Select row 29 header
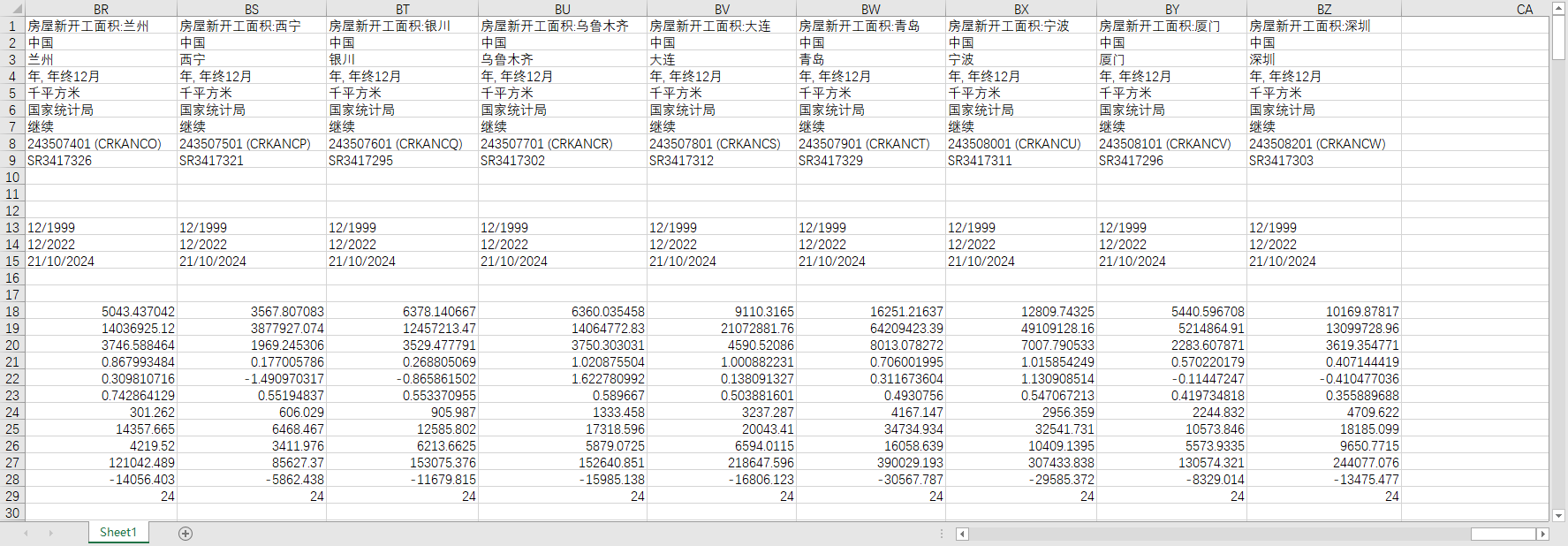This screenshot has width=1568, height=546. pyautogui.click(x=12, y=496)
